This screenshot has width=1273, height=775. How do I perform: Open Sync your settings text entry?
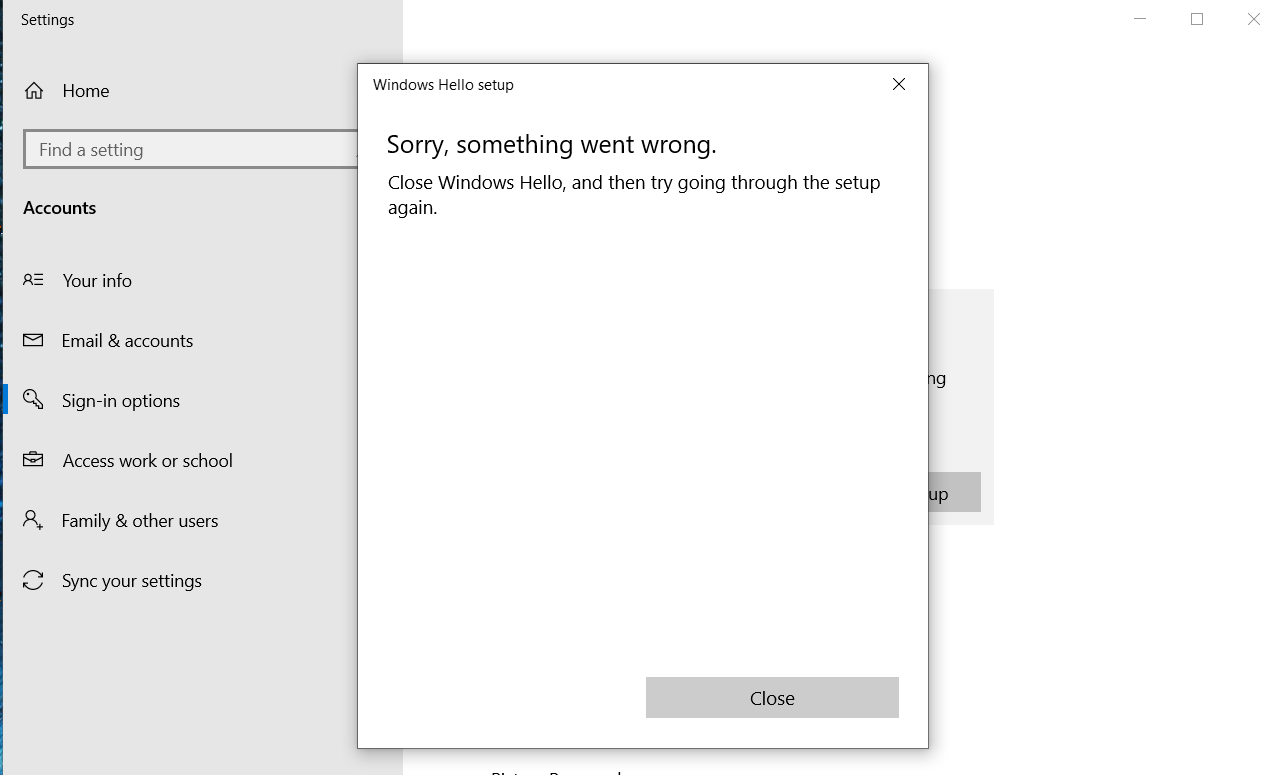(132, 581)
